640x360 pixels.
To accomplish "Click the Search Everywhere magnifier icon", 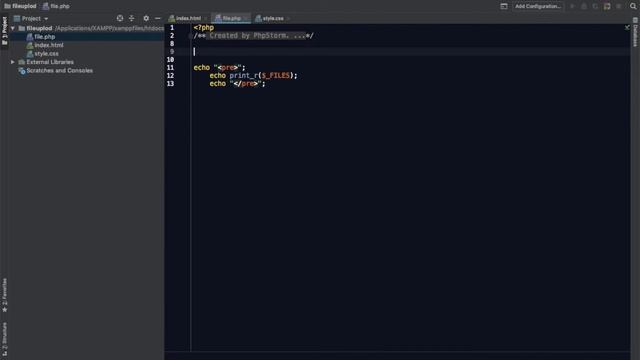I will (633, 6).
